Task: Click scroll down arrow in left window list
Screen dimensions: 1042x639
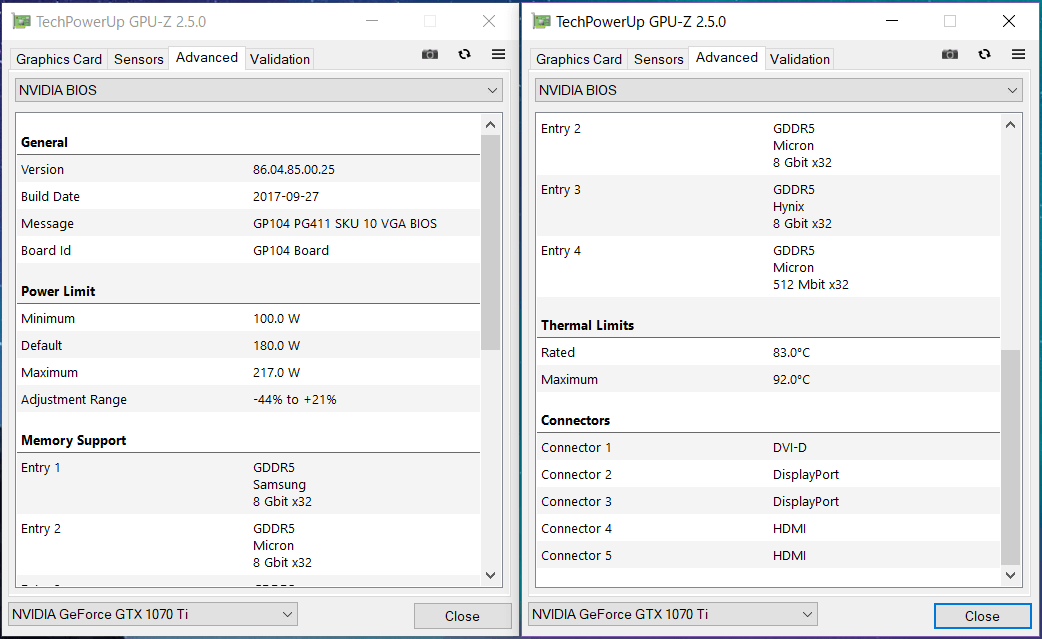Action: tap(490, 575)
